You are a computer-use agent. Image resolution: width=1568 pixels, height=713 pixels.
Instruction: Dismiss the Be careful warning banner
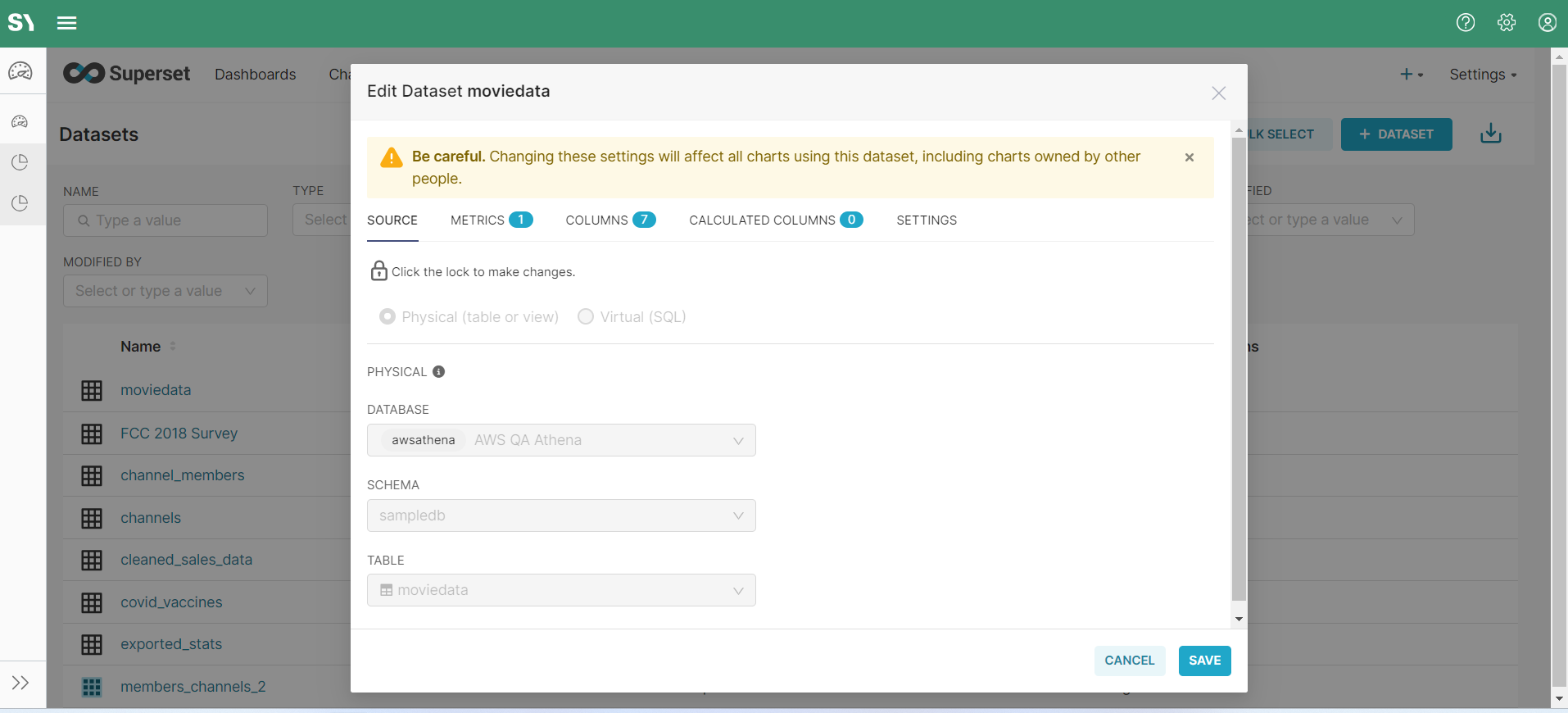(1189, 157)
